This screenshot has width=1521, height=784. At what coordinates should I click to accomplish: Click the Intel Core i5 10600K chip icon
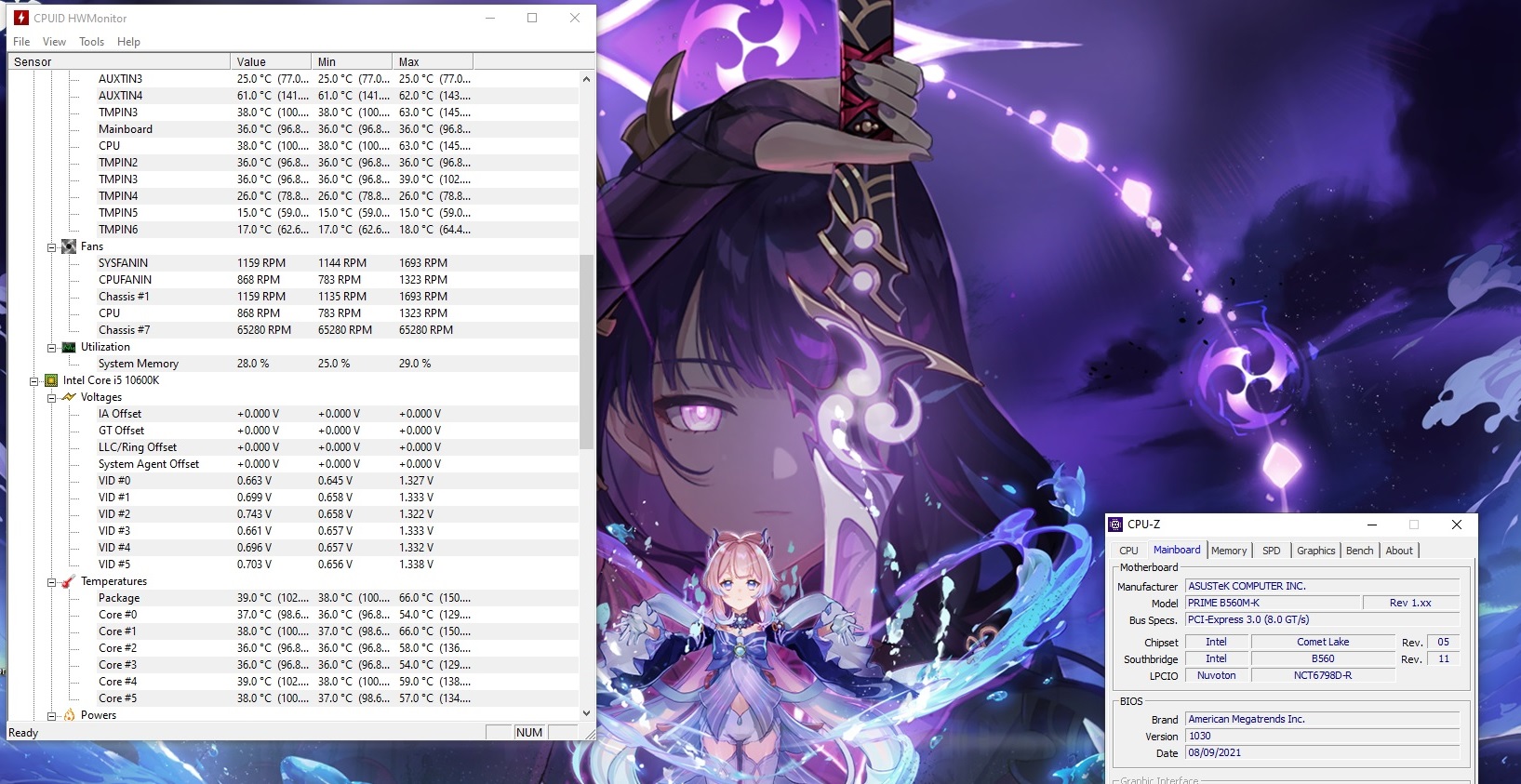coord(51,380)
